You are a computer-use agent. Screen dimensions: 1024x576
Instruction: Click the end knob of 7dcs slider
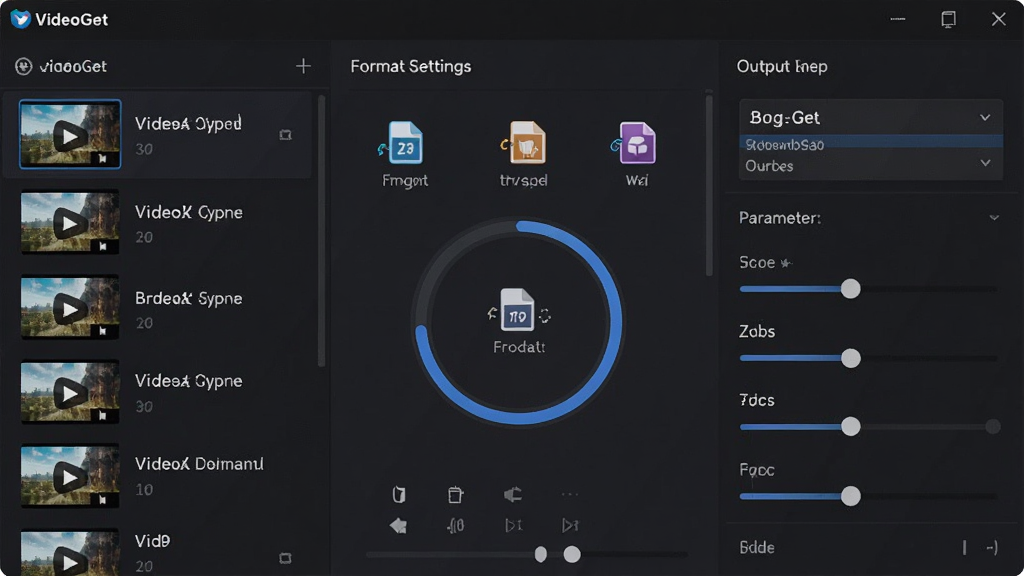coord(993,427)
